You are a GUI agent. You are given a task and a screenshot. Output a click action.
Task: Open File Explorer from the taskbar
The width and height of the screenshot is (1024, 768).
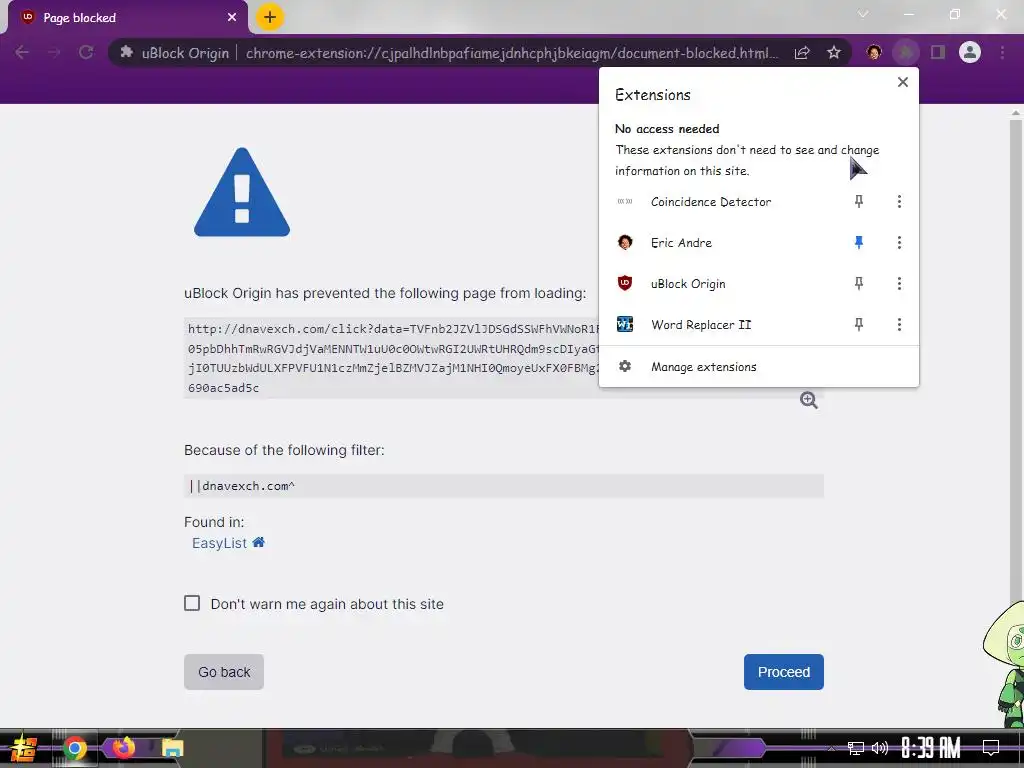click(172, 748)
